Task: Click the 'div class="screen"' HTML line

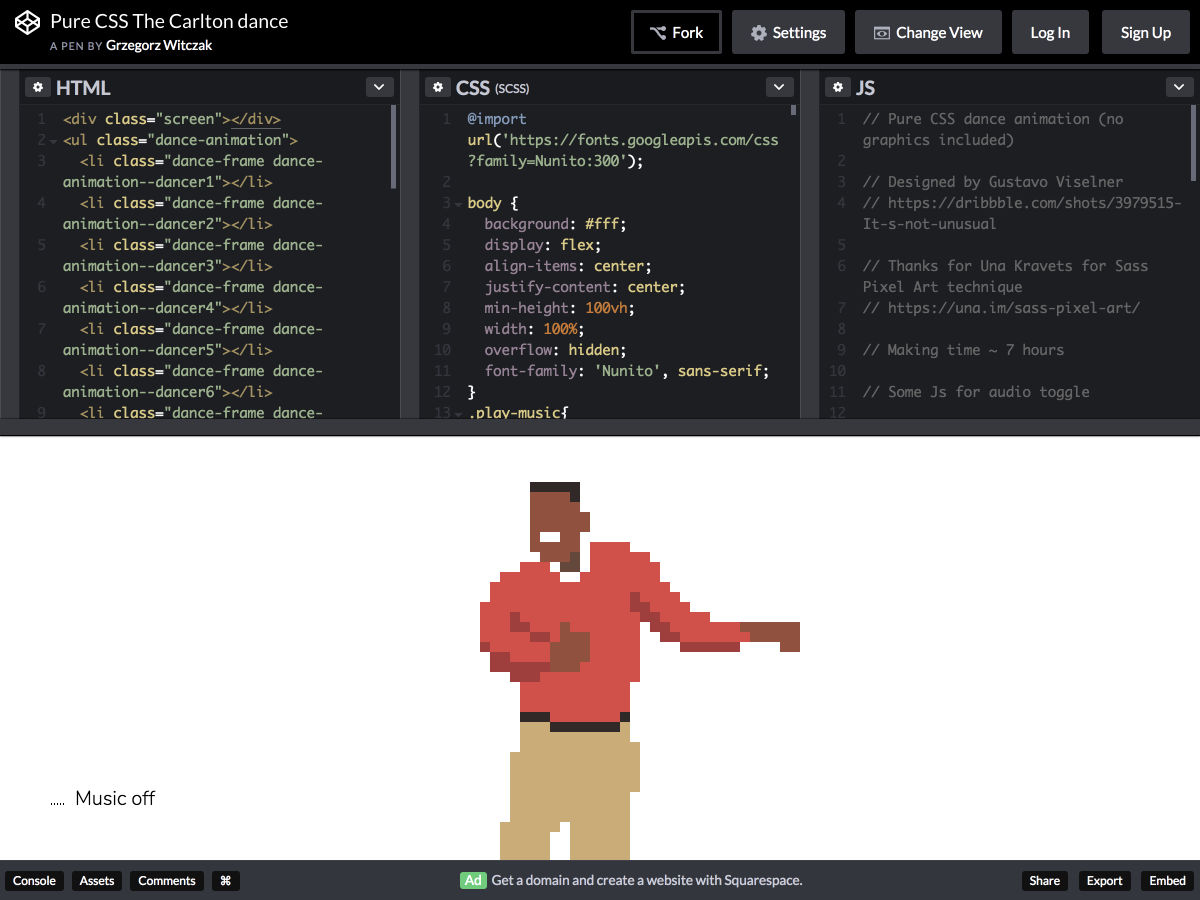Action: 172,119
